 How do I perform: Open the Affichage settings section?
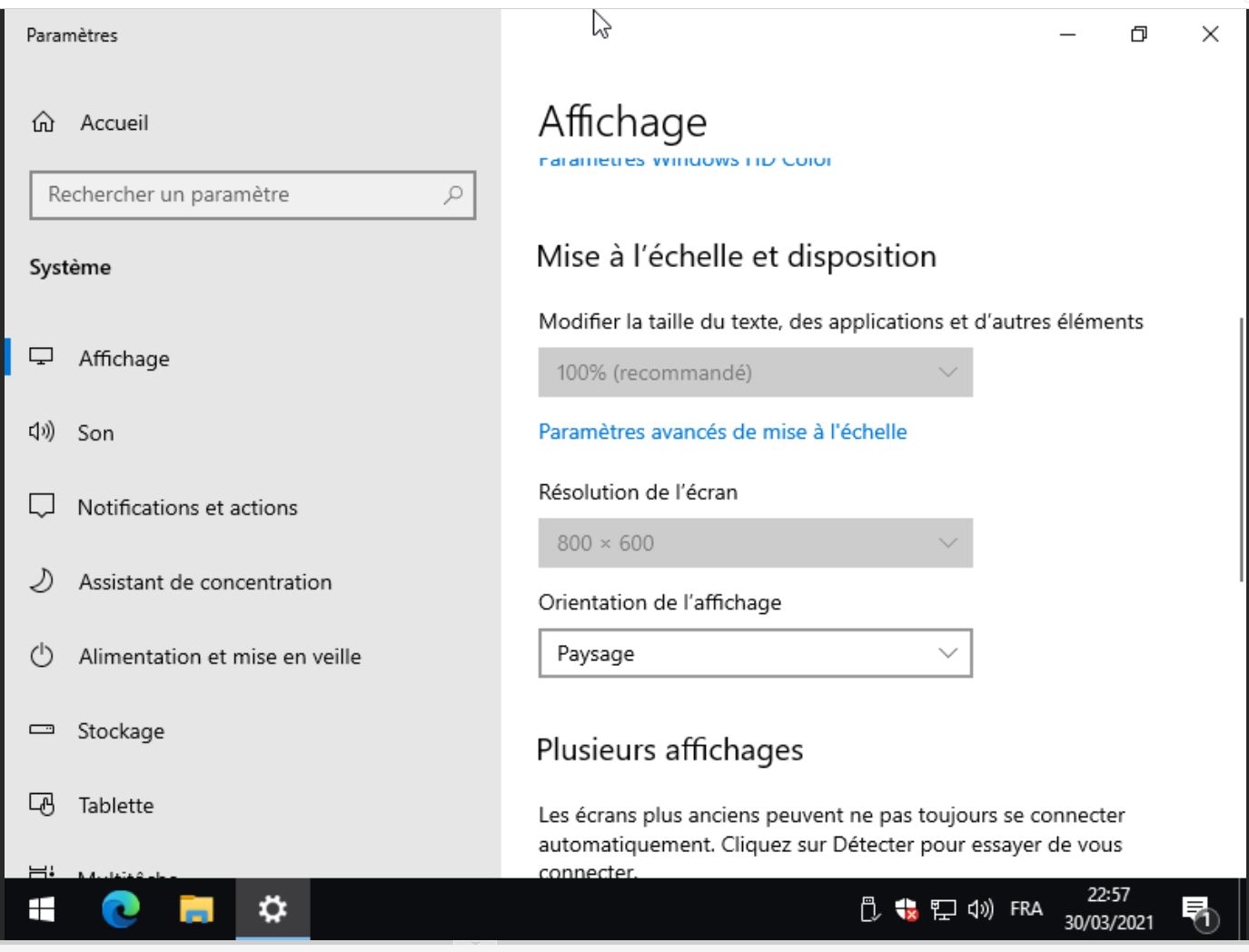pyautogui.click(x=124, y=359)
